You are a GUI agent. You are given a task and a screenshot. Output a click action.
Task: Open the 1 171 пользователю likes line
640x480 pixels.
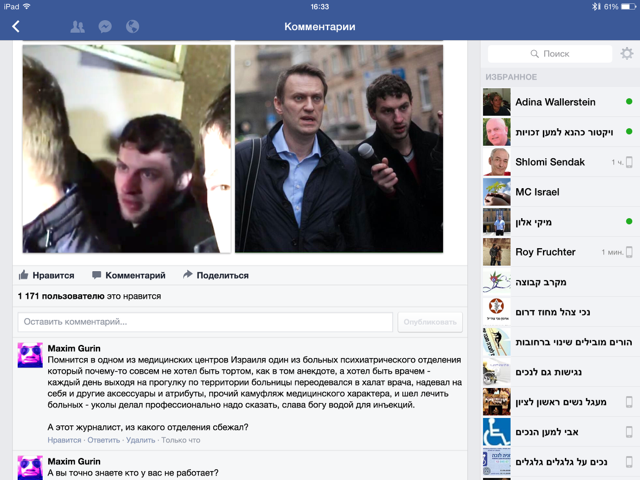(89, 296)
